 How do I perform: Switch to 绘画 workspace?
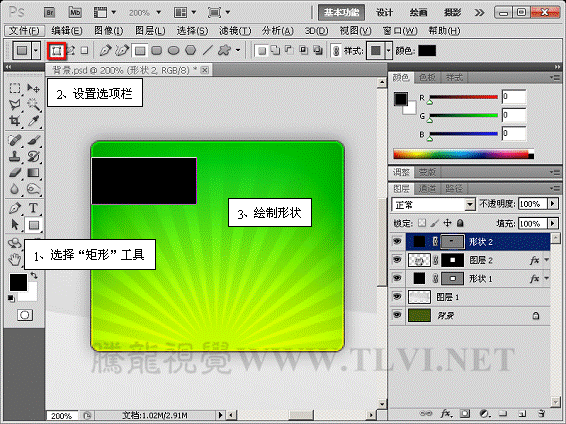pos(418,13)
